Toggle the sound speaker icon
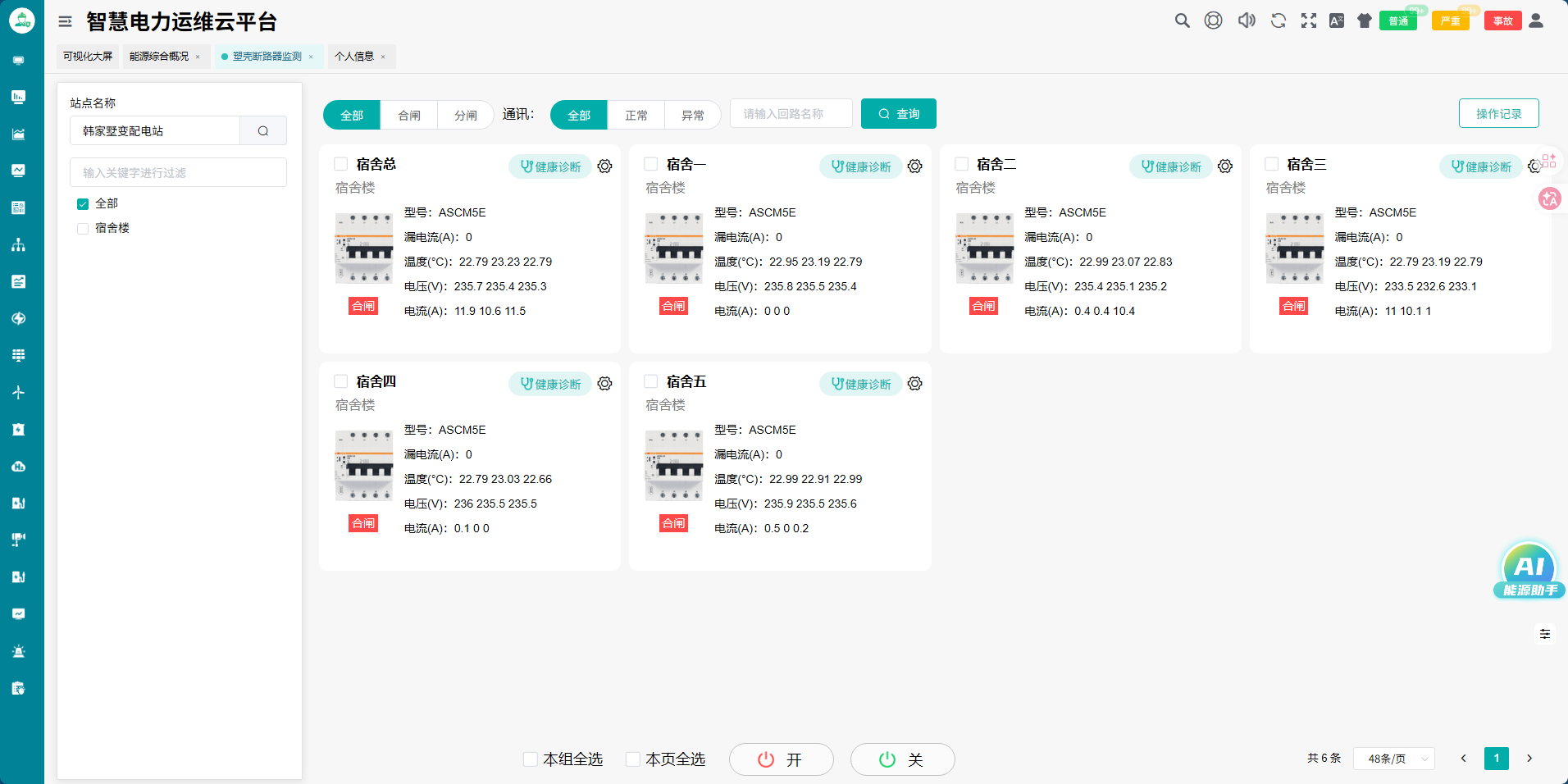1568x784 pixels. tap(1247, 21)
